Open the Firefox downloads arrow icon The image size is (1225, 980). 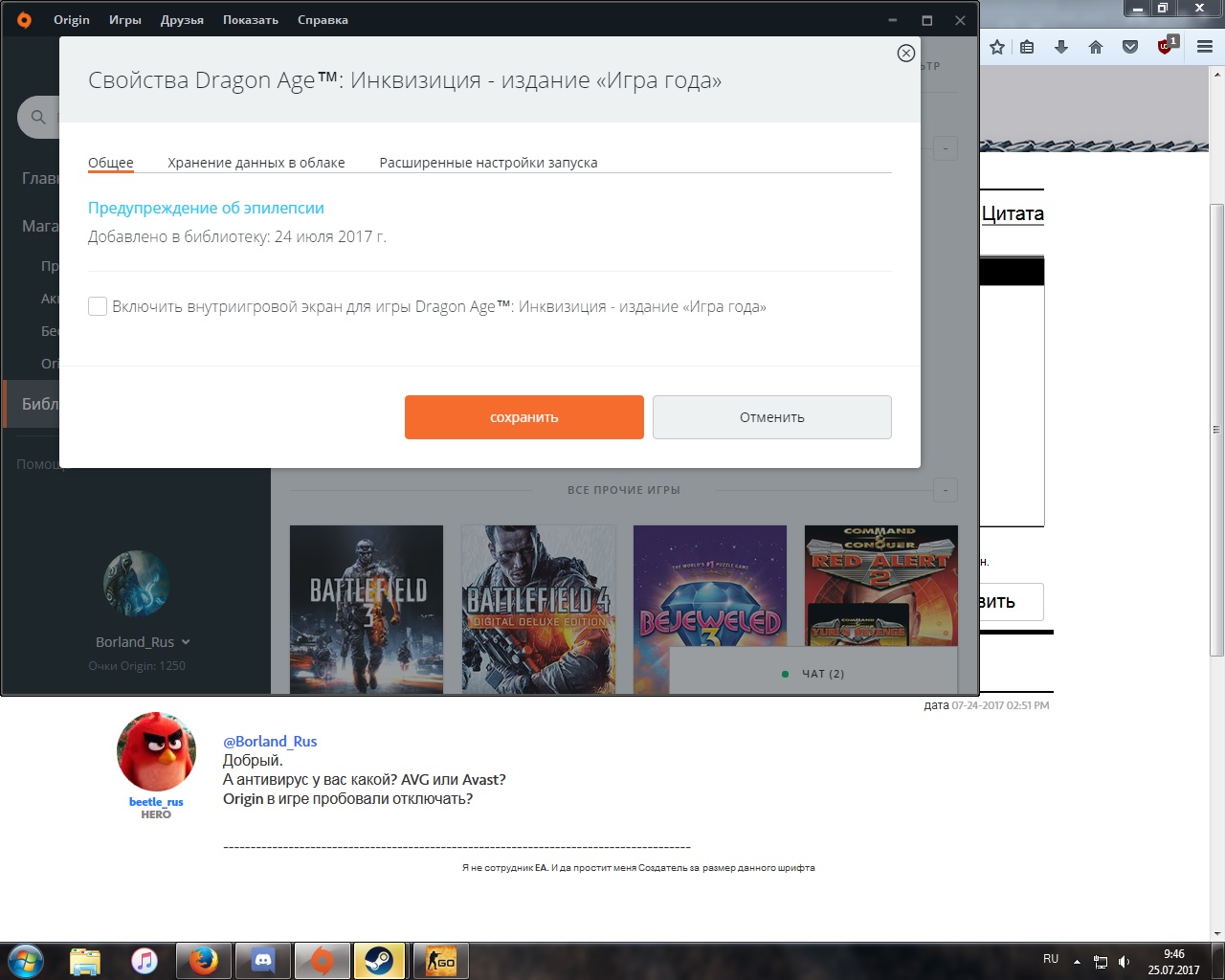(x=1061, y=47)
